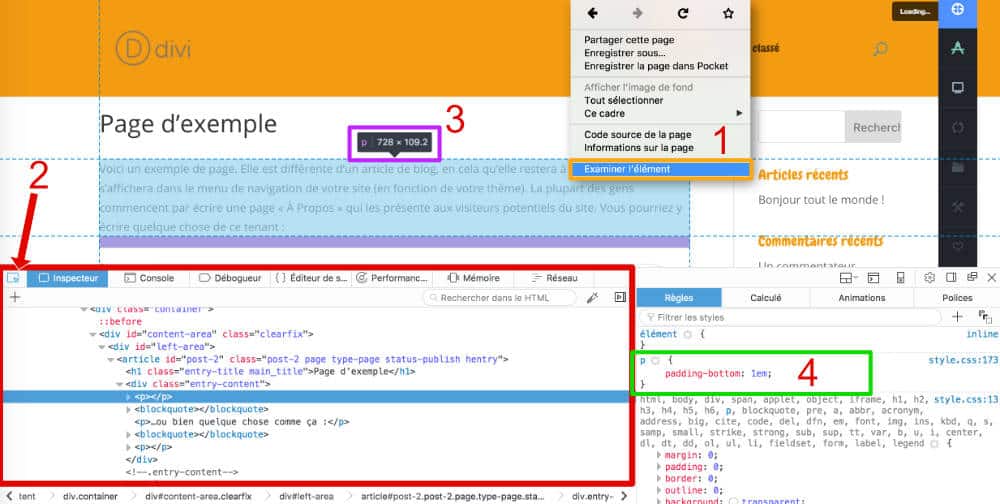Click the bookmark star in context menu
The width and height of the screenshot is (1000, 504).
(728, 13)
